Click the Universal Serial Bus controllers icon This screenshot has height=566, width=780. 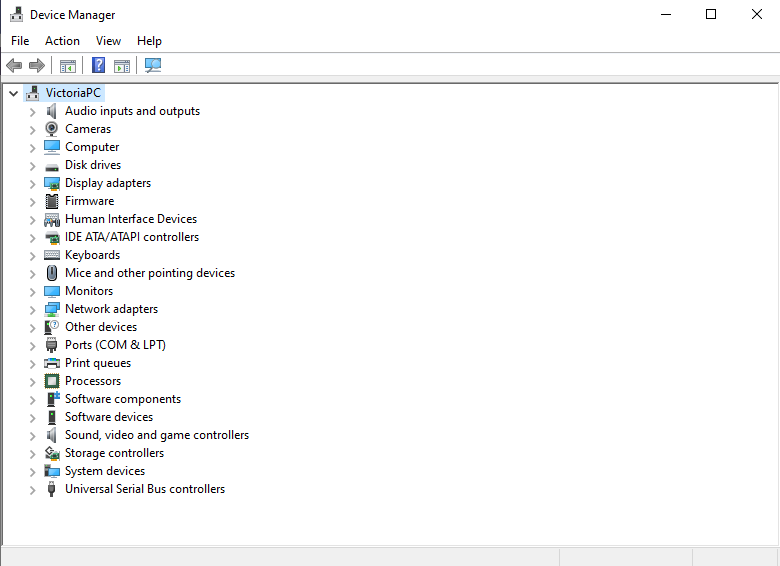point(51,489)
